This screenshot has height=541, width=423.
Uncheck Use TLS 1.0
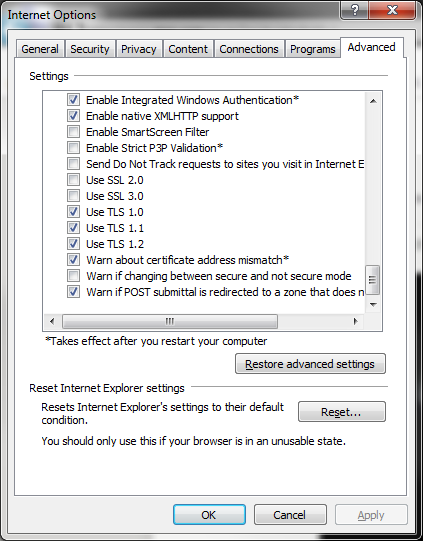pyautogui.click(x=73, y=212)
